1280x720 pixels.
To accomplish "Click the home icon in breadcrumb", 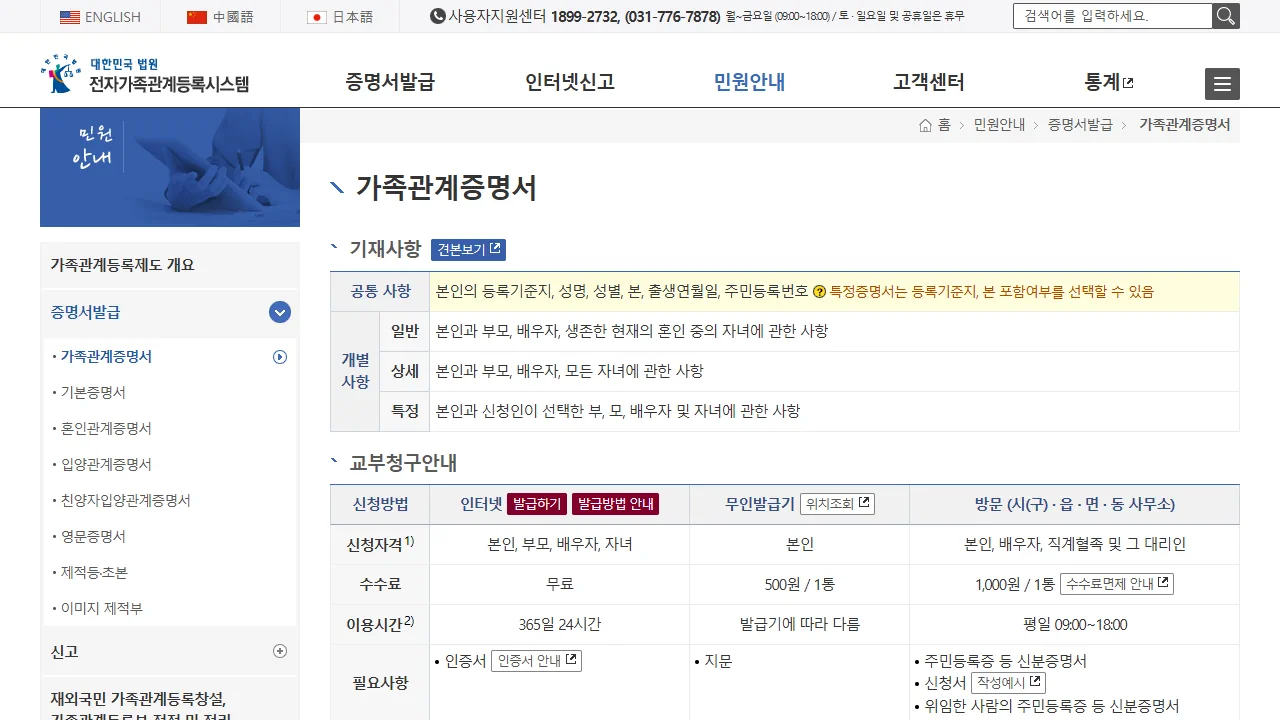I will [926, 125].
